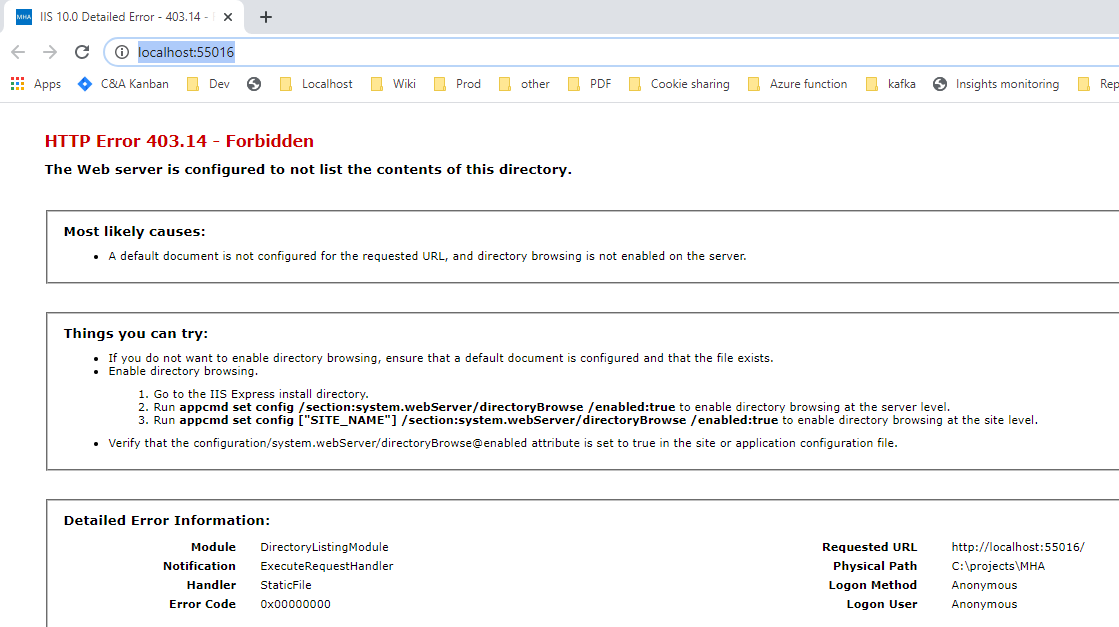Open the kafka bookmarks folder
The image size is (1119, 627).
pos(891,84)
